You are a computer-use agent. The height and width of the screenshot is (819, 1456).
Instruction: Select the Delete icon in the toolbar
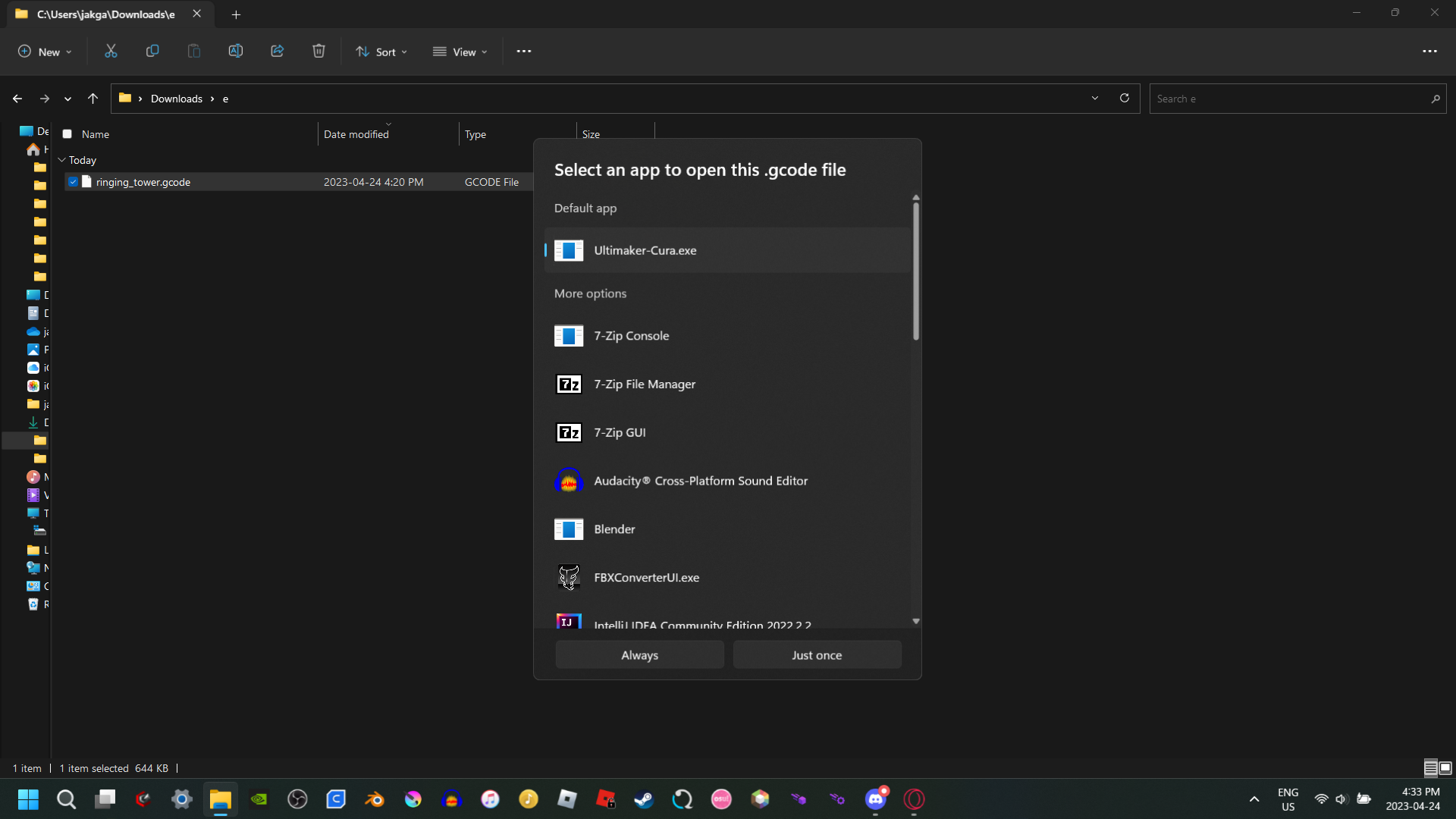tap(318, 51)
